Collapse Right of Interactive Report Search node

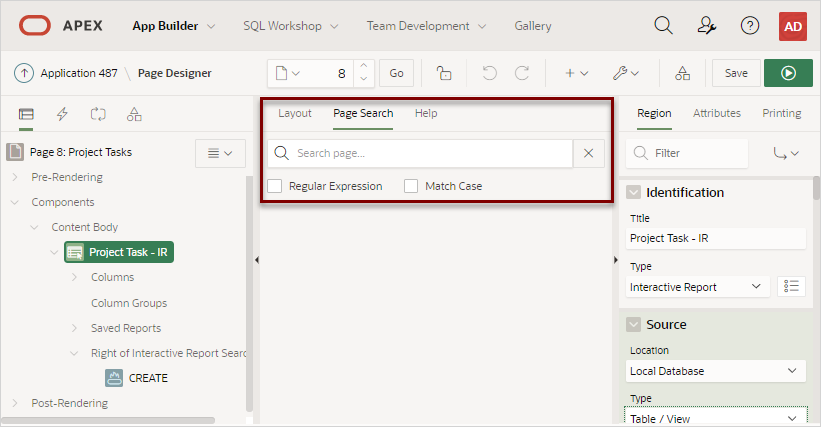tap(74, 353)
